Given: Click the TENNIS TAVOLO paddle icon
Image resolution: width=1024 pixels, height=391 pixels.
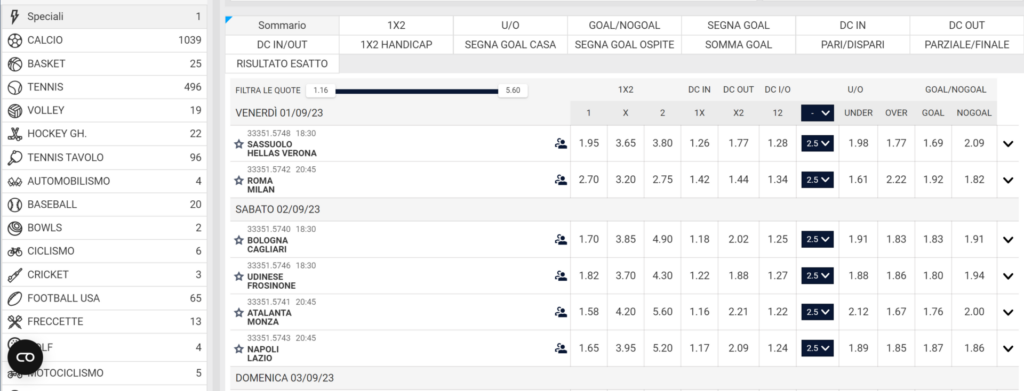Looking at the screenshot, I should 14,158.
